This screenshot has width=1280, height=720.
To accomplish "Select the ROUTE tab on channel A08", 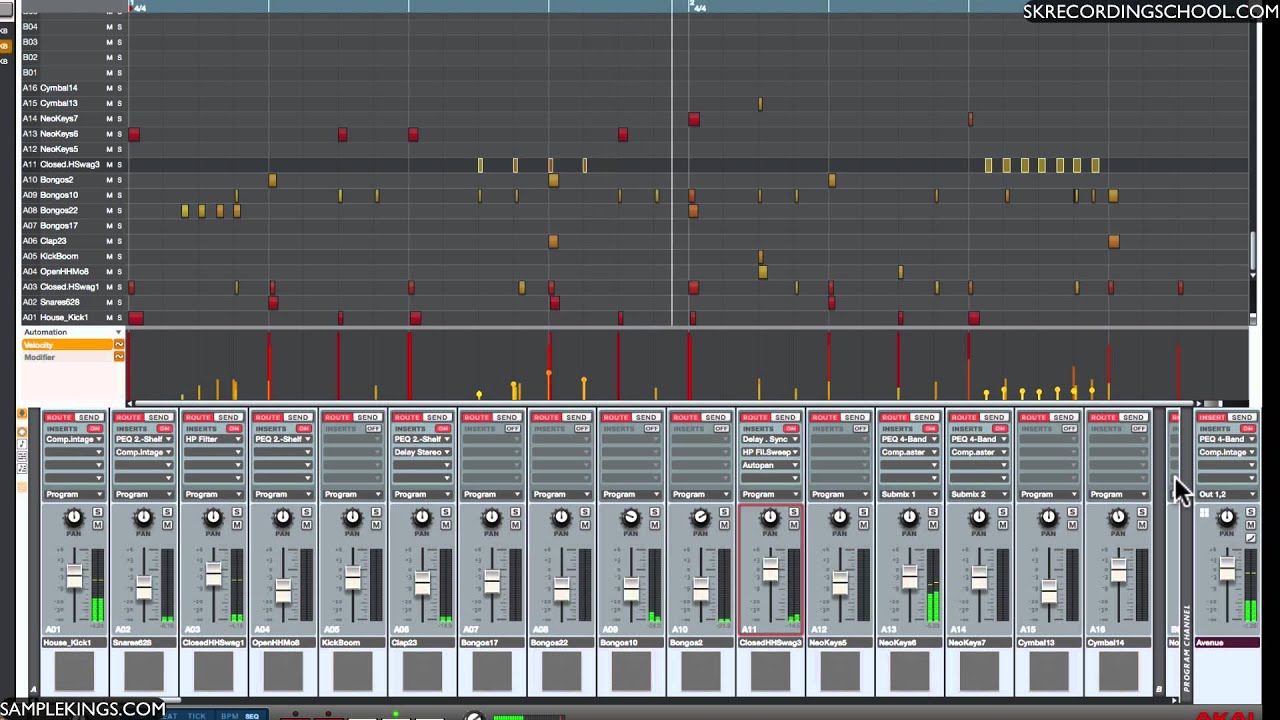I will pos(546,417).
